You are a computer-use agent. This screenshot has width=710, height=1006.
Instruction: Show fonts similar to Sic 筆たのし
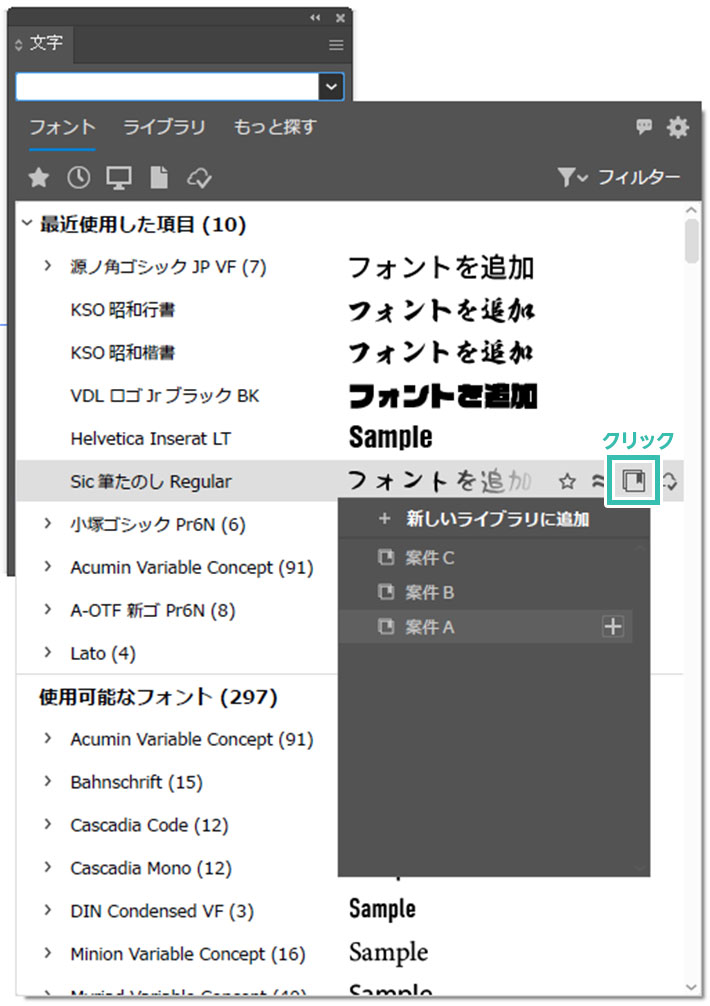point(598,482)
